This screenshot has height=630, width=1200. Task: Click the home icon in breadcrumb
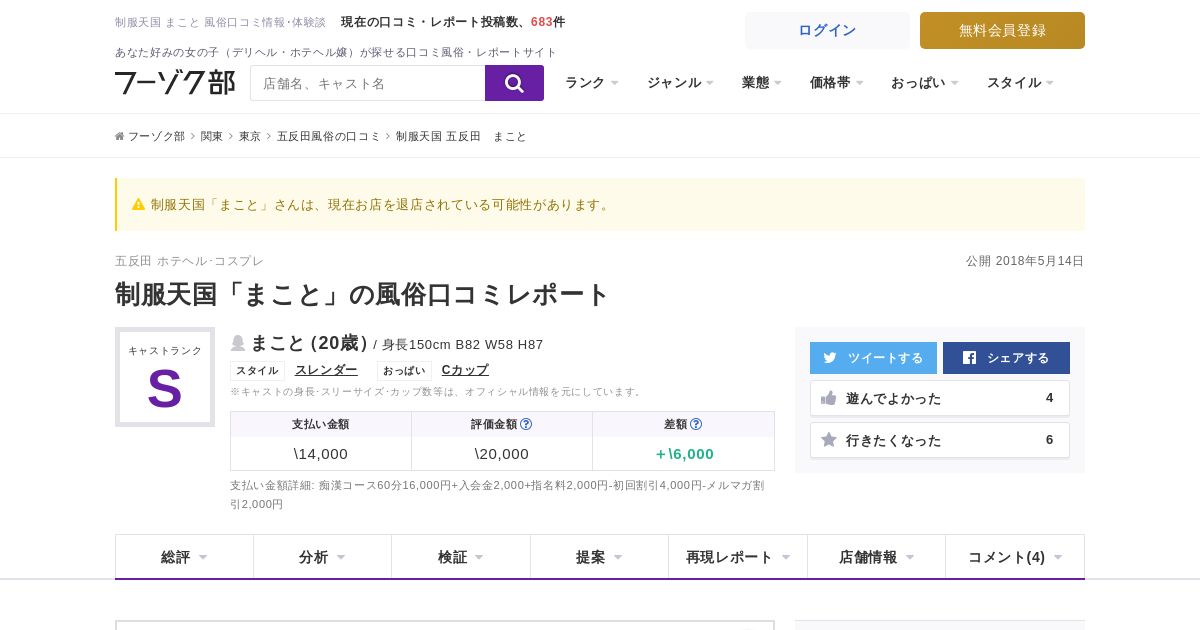pyautogui.click(x=119, y=136)
